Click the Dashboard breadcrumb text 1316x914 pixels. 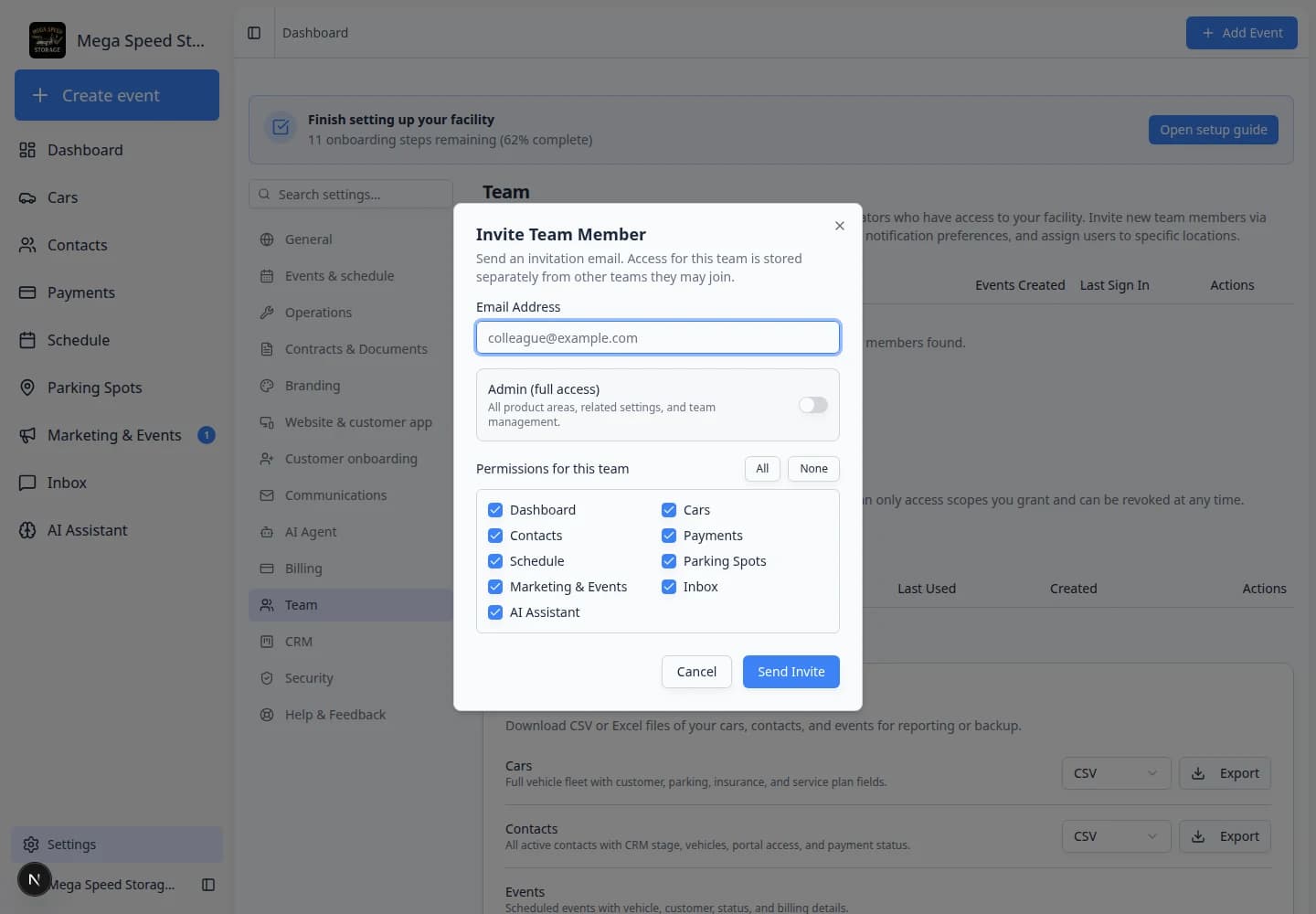coord(315,33)
